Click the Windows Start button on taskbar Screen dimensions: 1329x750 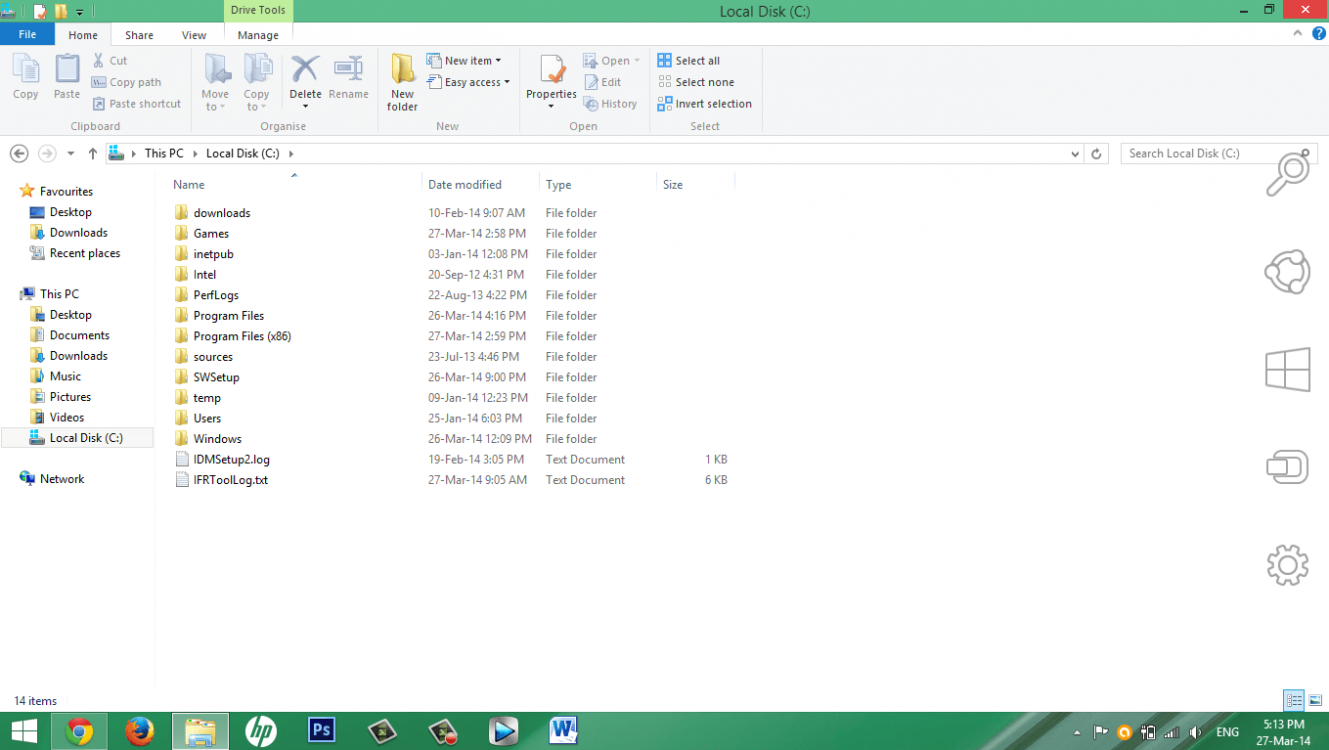[24, 732]
